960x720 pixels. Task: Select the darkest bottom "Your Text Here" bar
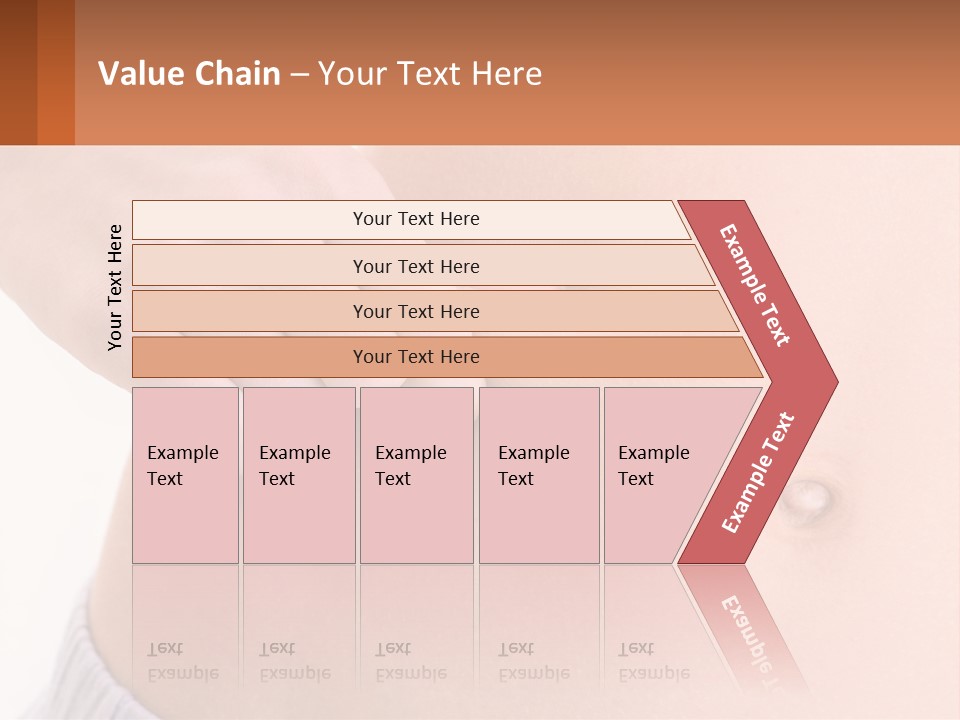(416, 357)
